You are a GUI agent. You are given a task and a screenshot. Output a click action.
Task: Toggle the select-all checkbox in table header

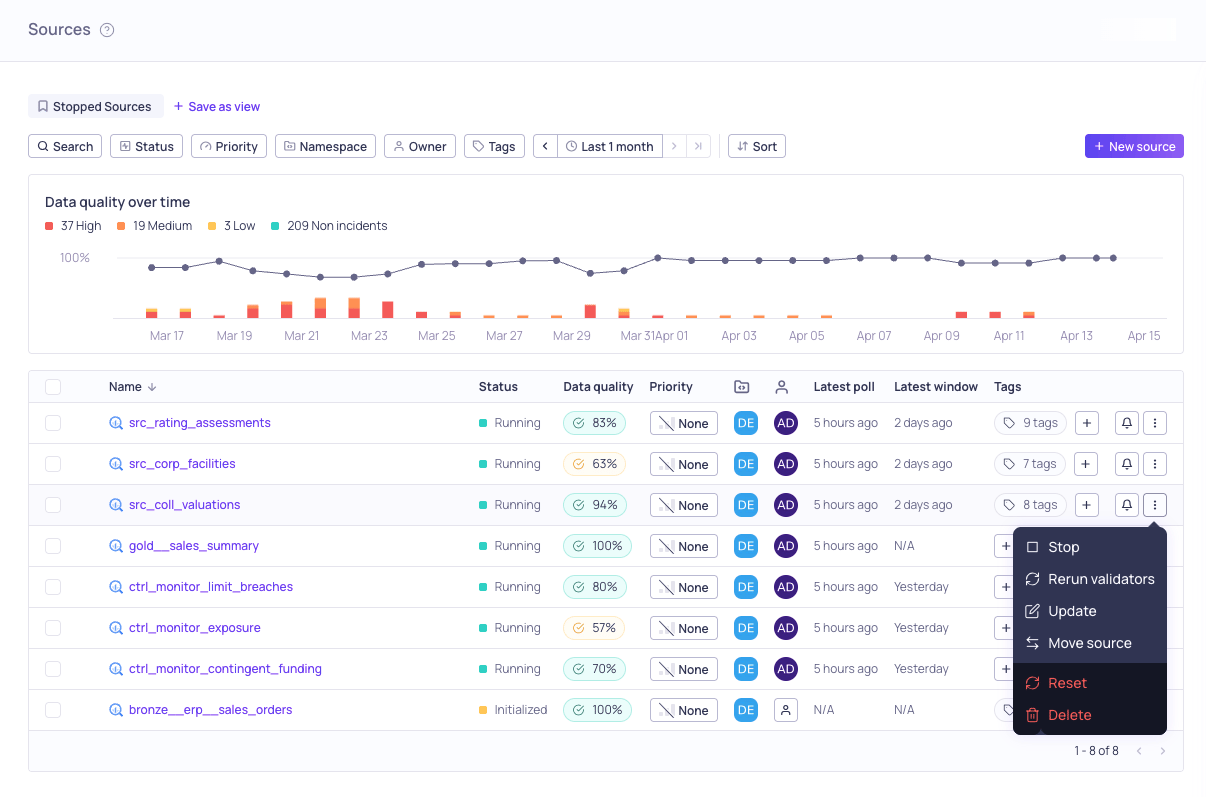tap(53, 387)
